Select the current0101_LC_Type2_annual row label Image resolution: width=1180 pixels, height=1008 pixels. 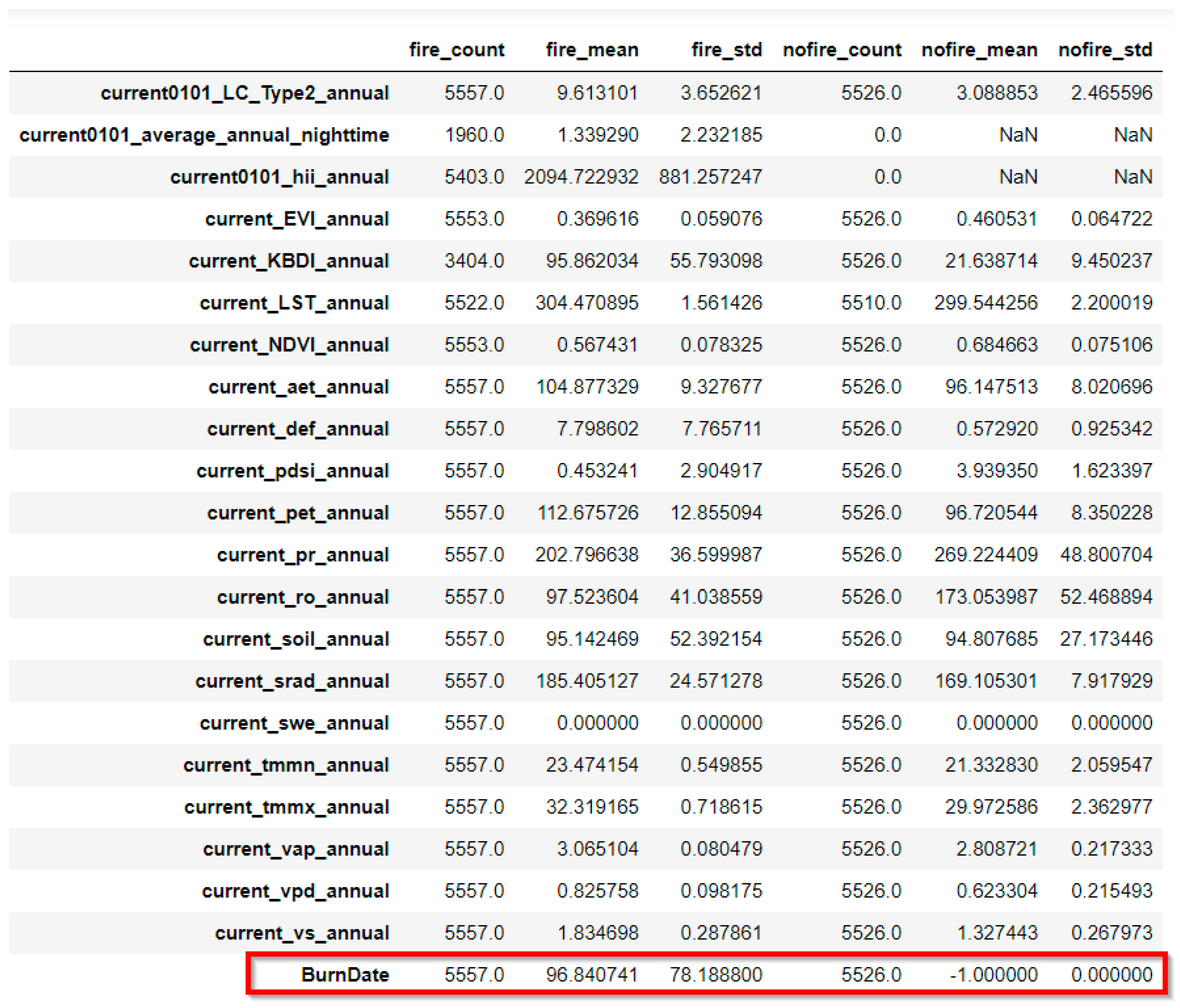point(244,93)
